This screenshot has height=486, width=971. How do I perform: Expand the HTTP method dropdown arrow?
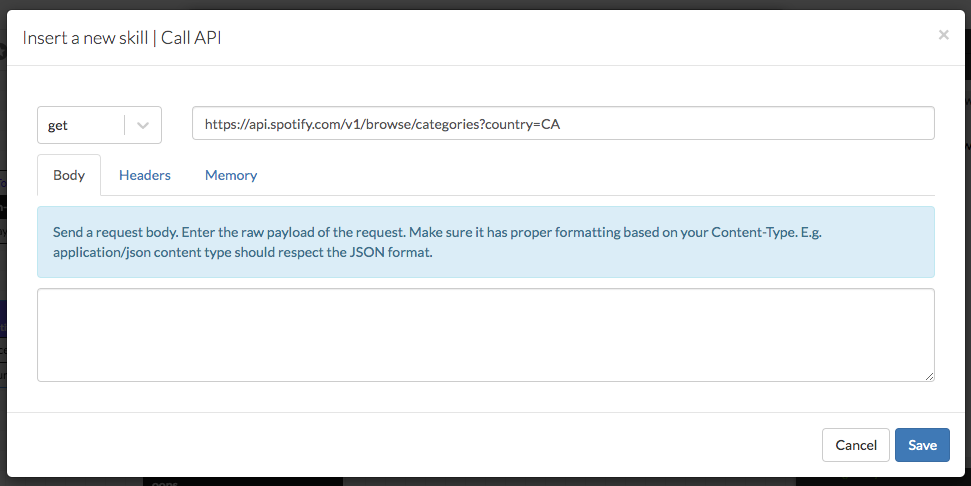coord(143,125)
